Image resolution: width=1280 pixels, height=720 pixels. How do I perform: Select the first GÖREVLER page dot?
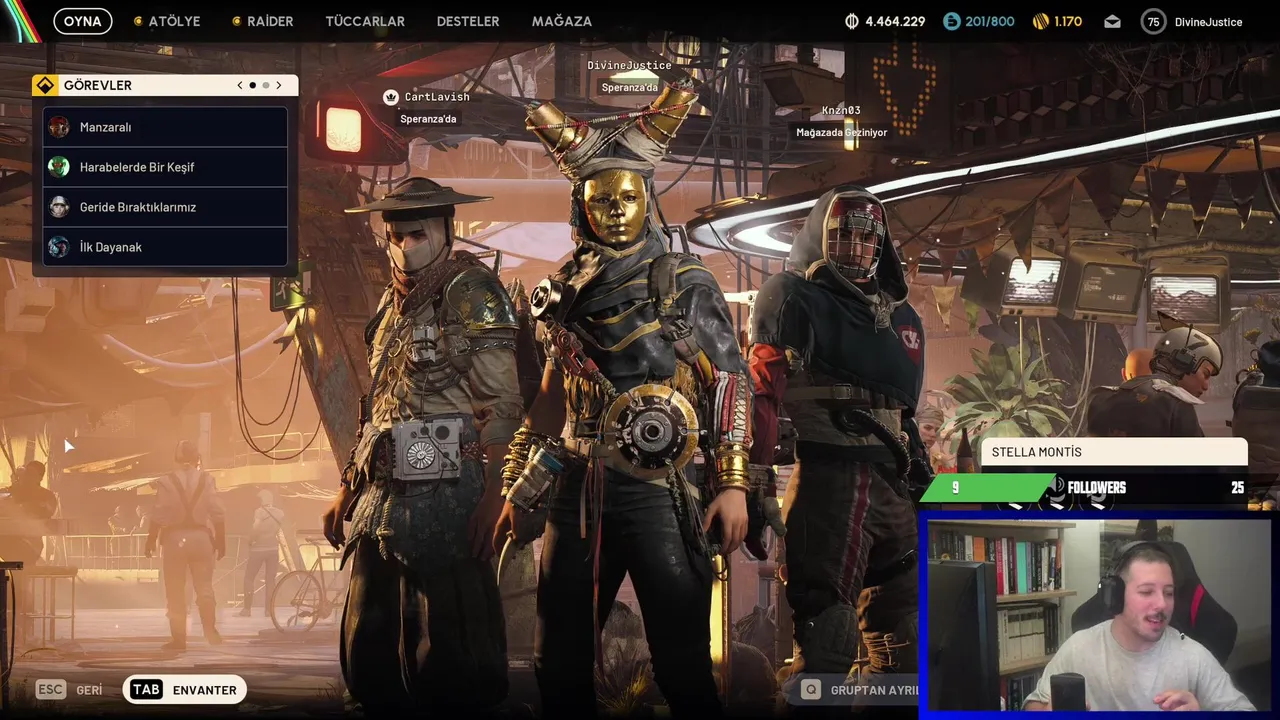pos(252,85)
